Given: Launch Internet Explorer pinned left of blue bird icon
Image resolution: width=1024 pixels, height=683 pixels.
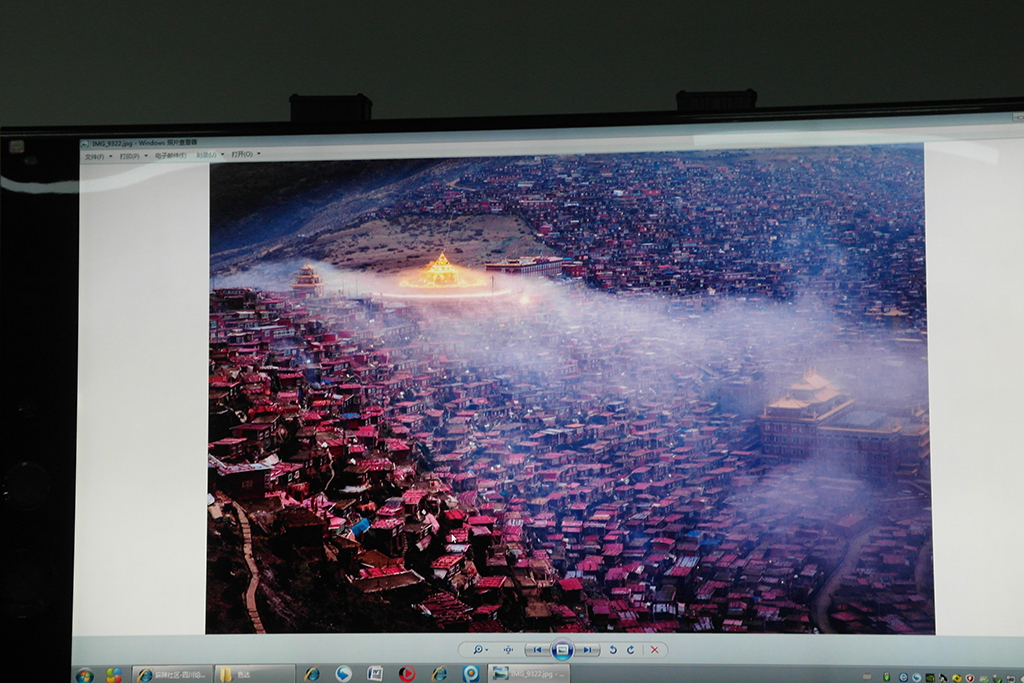Looking at the screenshot, I should (313, 674).
